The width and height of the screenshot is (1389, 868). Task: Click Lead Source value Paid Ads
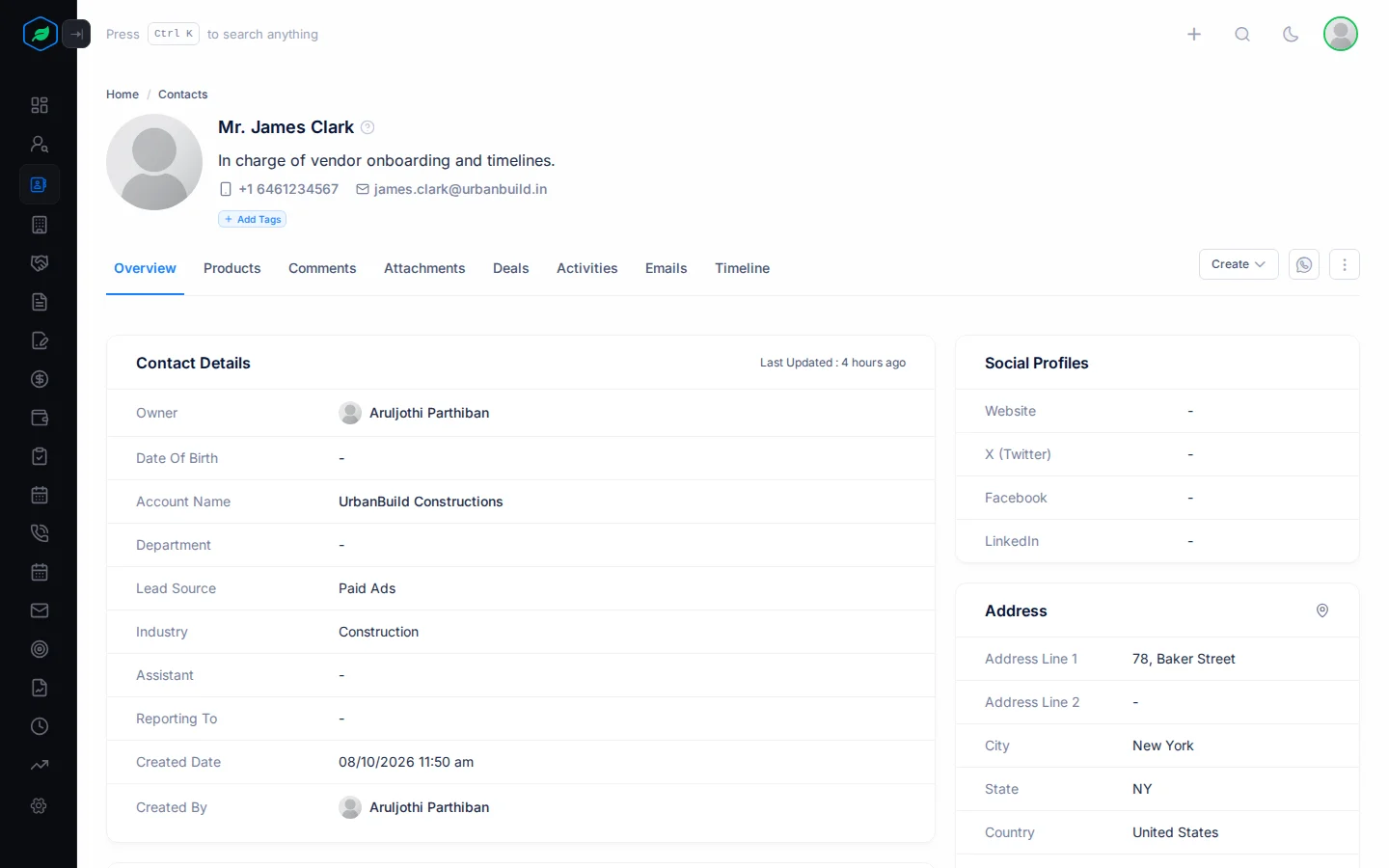point(367,588)
